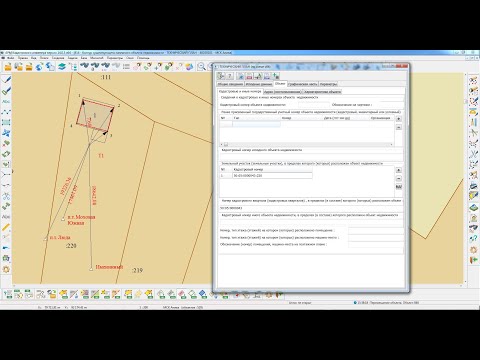Viewport: 480px width, 360px height.
Task: Click the list lines icon in top toolbar
Action: 126,67
